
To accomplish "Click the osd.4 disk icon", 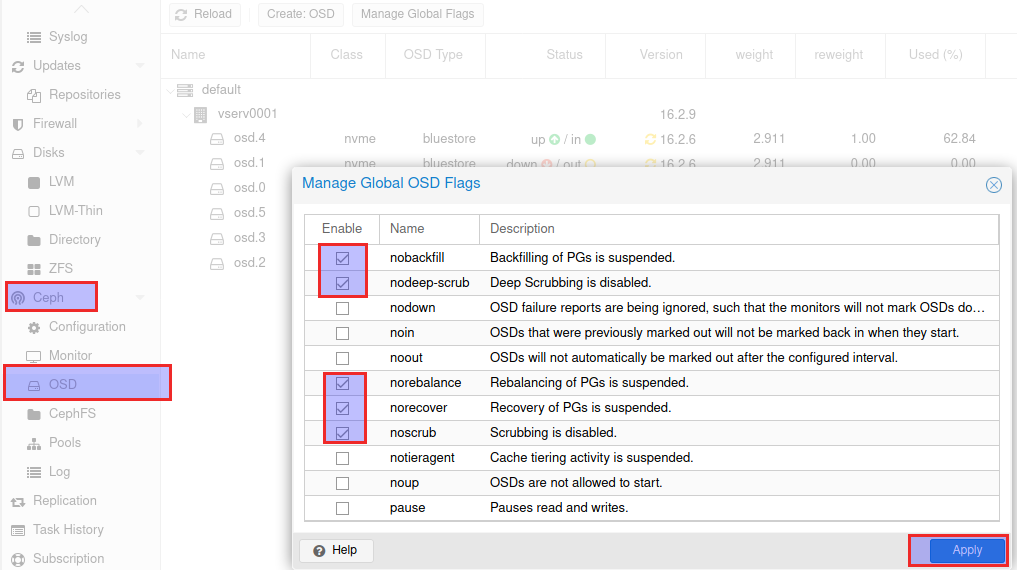I will 217,139.
